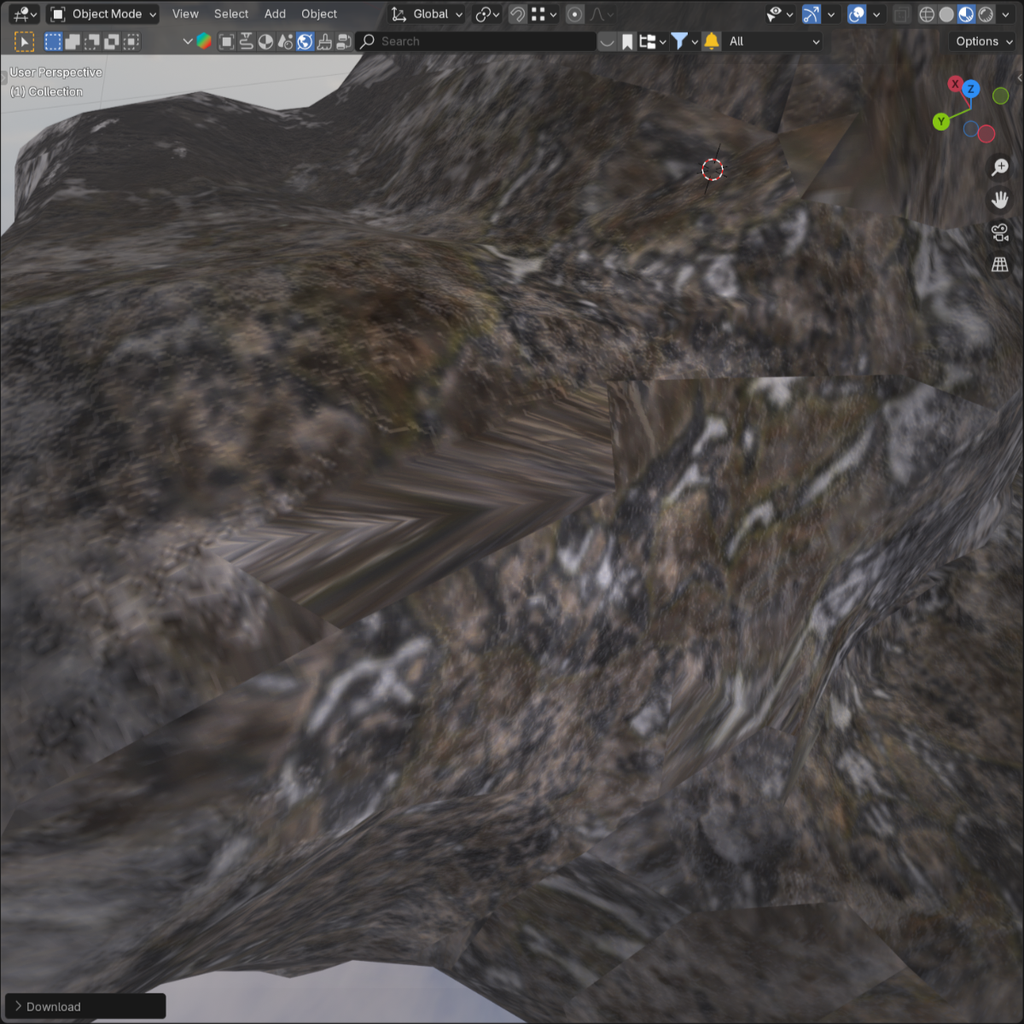Screen dimensions: 1024x1024
Task: Select the Tweak tool in the toolbar
Action: [x=23, y=41]
